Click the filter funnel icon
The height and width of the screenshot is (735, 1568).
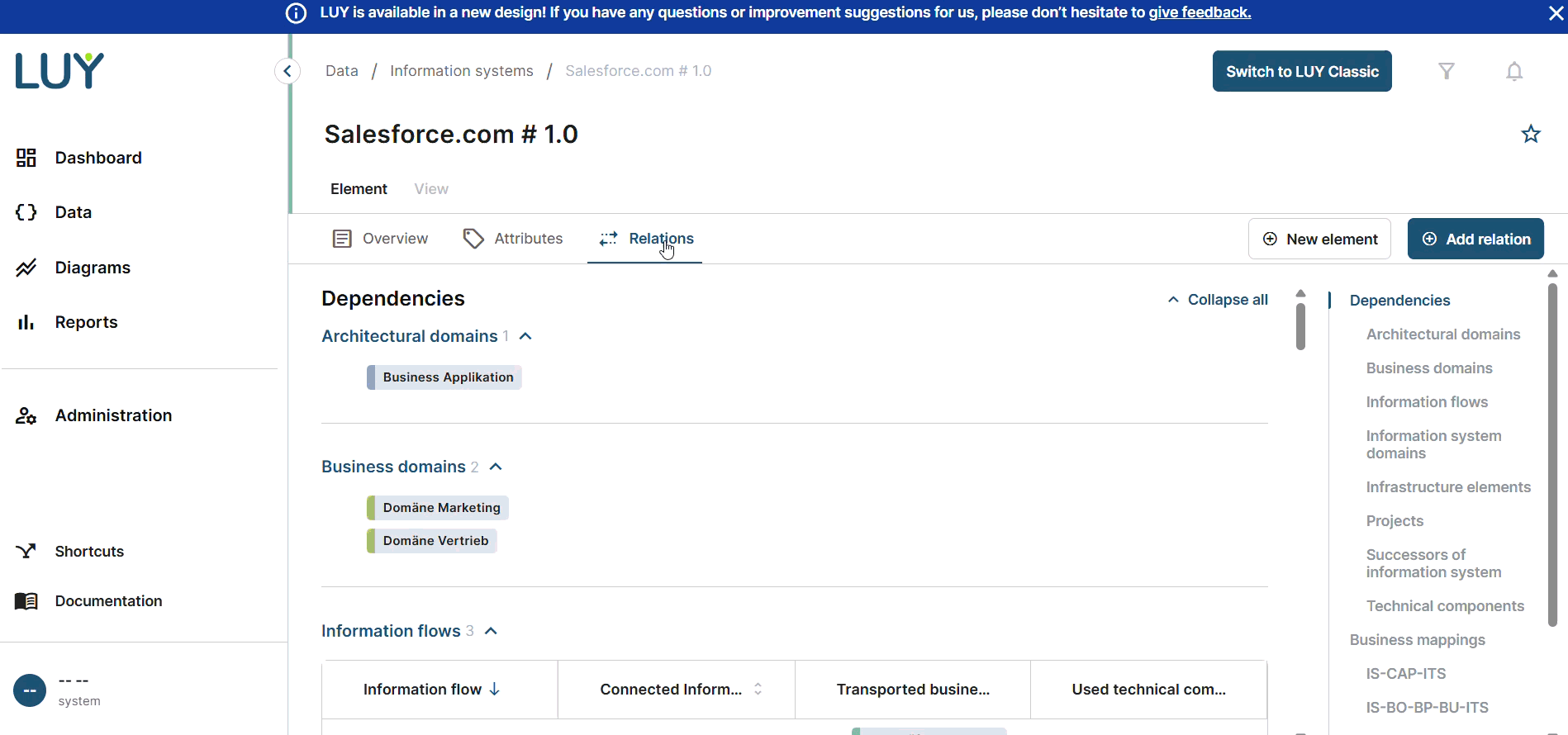click(1446, 71)
